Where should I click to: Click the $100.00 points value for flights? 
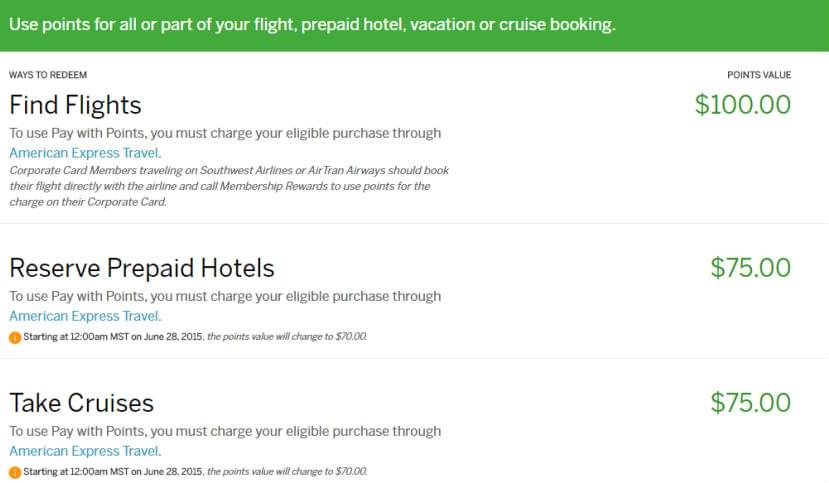(x=743, y=105)
